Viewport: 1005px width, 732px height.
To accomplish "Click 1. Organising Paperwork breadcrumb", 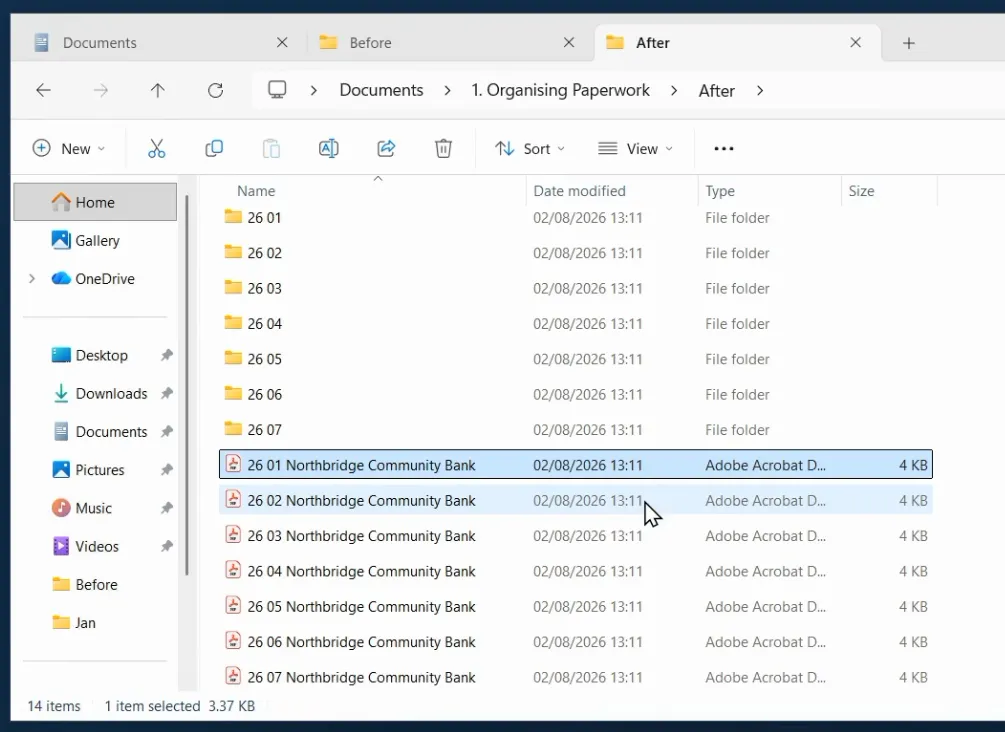I will coord(560,90).
